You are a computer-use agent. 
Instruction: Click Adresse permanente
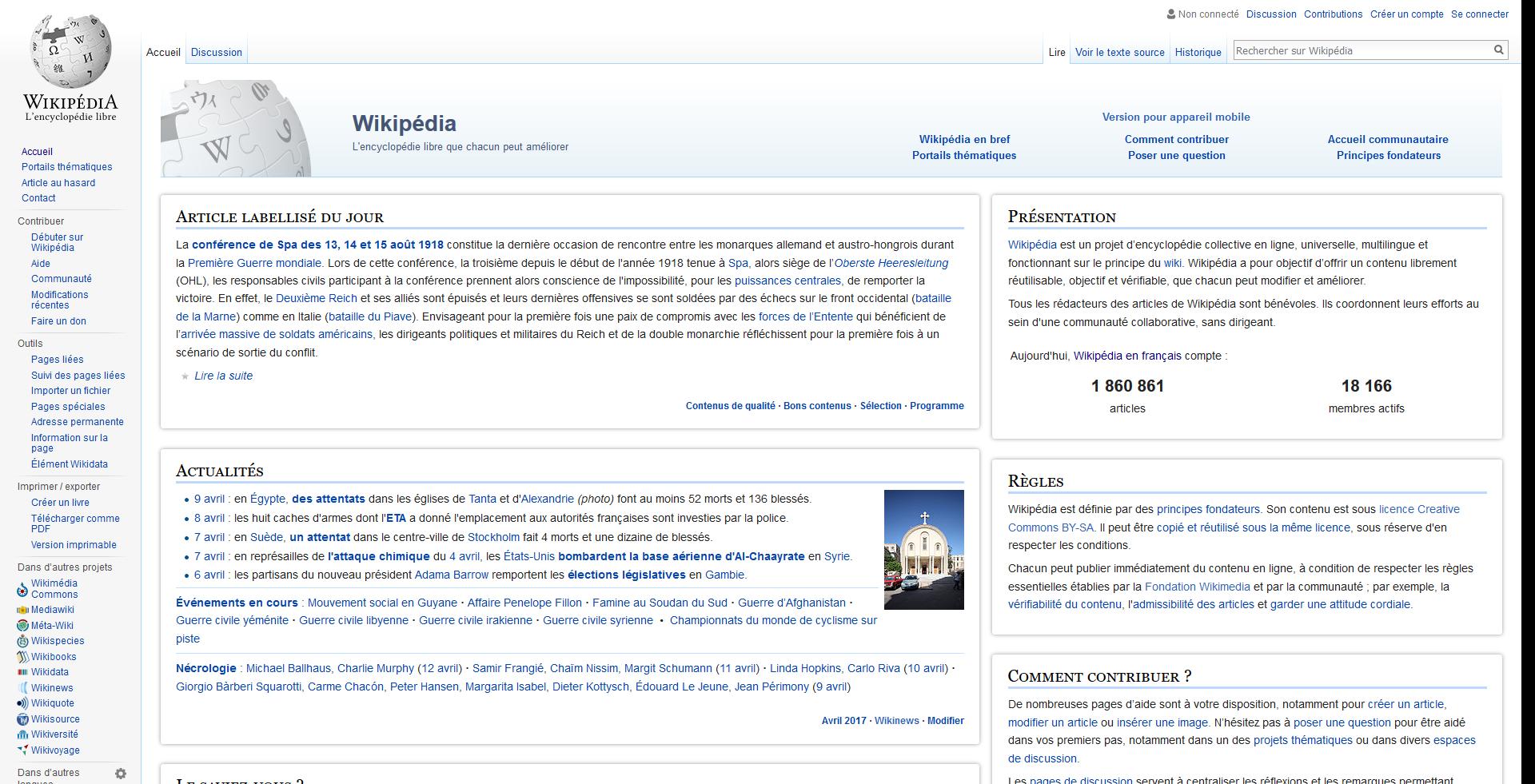78,422
